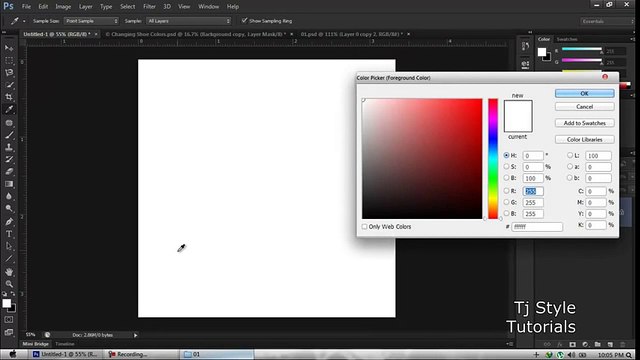Open the Essentials workspace dropdown
The image size is (640, 360).
(607, 21)
